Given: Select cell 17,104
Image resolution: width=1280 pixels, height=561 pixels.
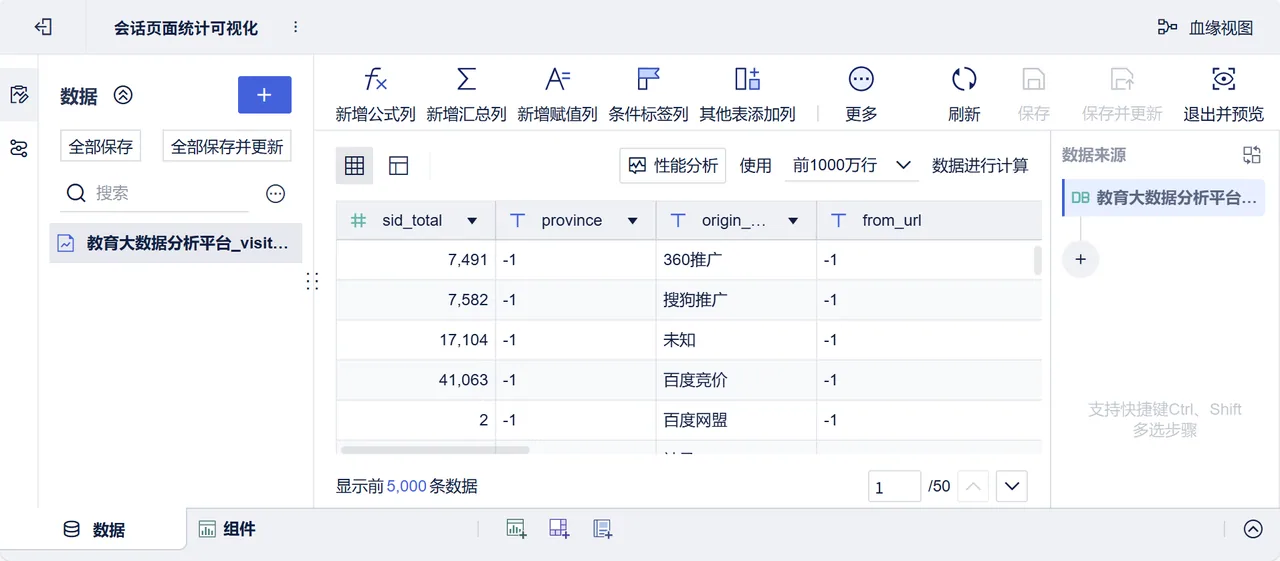Looking at the screenshot, I should 416,340.
